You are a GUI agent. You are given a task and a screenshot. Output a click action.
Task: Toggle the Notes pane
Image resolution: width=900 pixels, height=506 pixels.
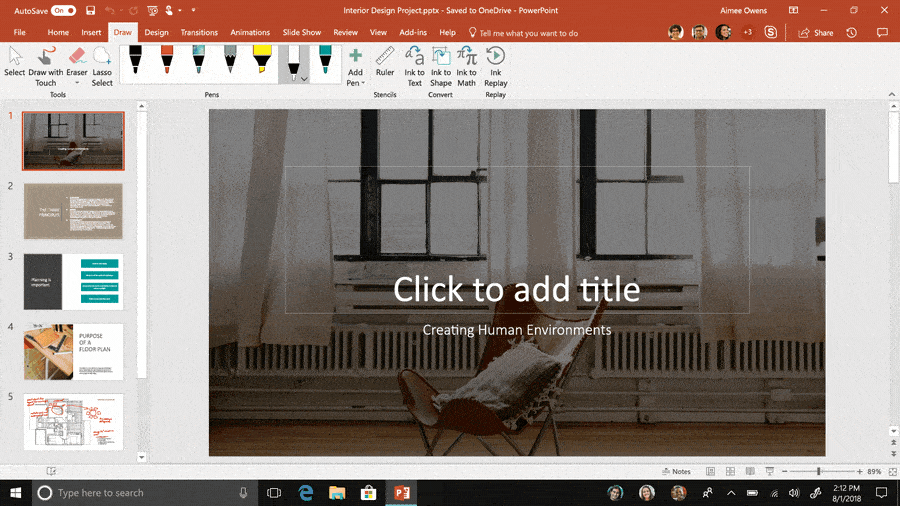click(676, 472)
